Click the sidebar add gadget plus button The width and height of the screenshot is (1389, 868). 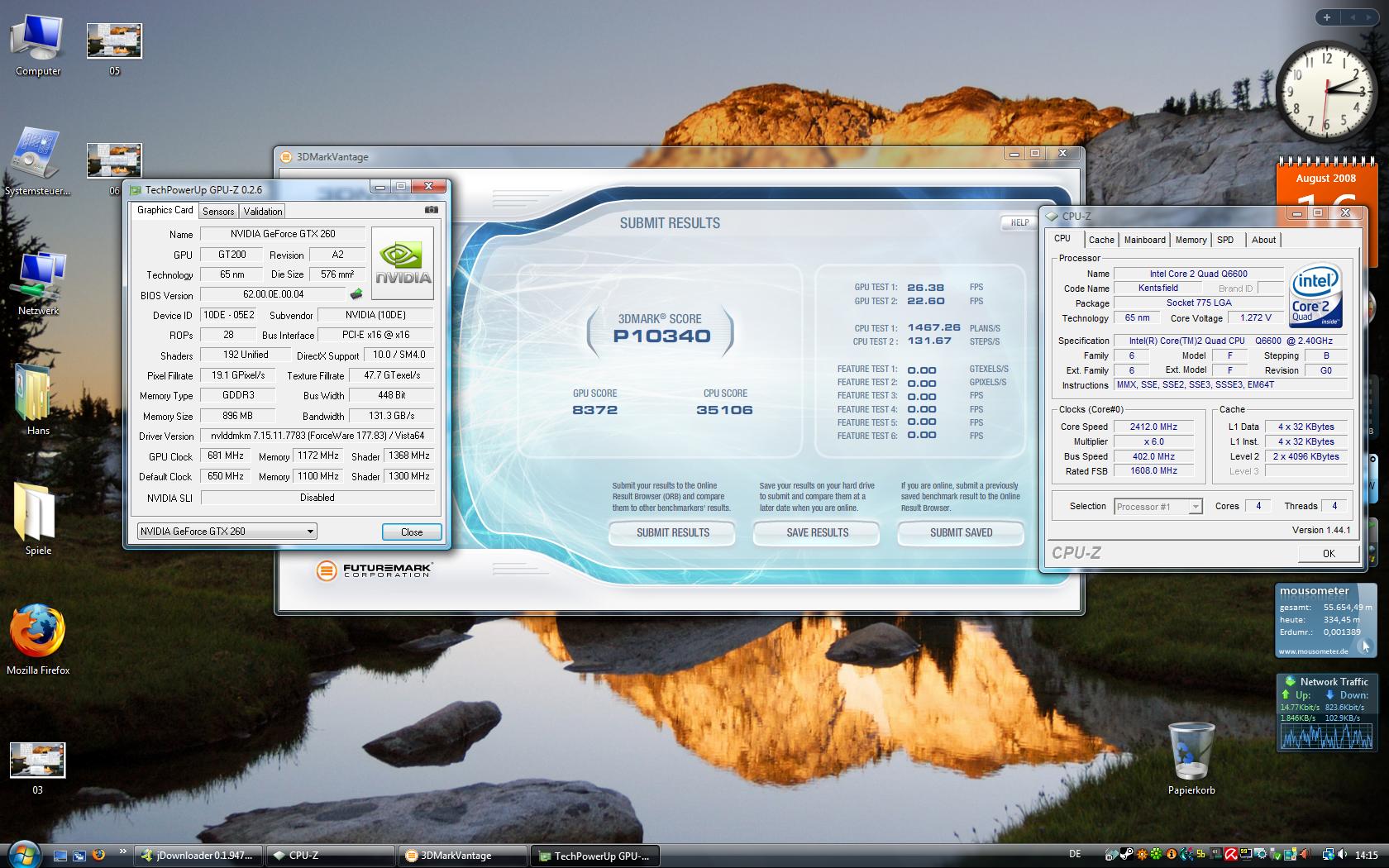coord(1327,17)
